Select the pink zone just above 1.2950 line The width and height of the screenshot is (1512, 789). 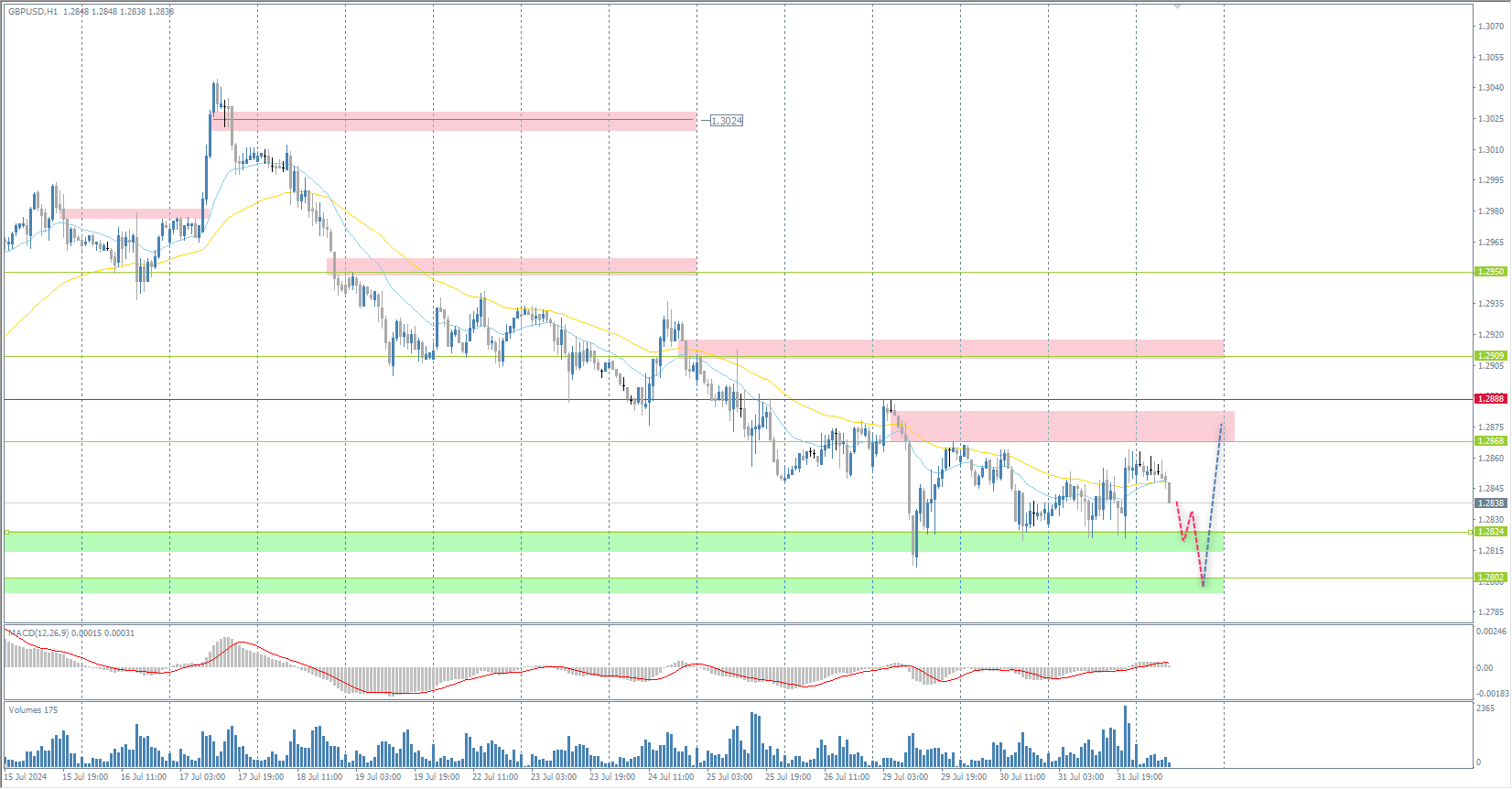click(512, 266)
